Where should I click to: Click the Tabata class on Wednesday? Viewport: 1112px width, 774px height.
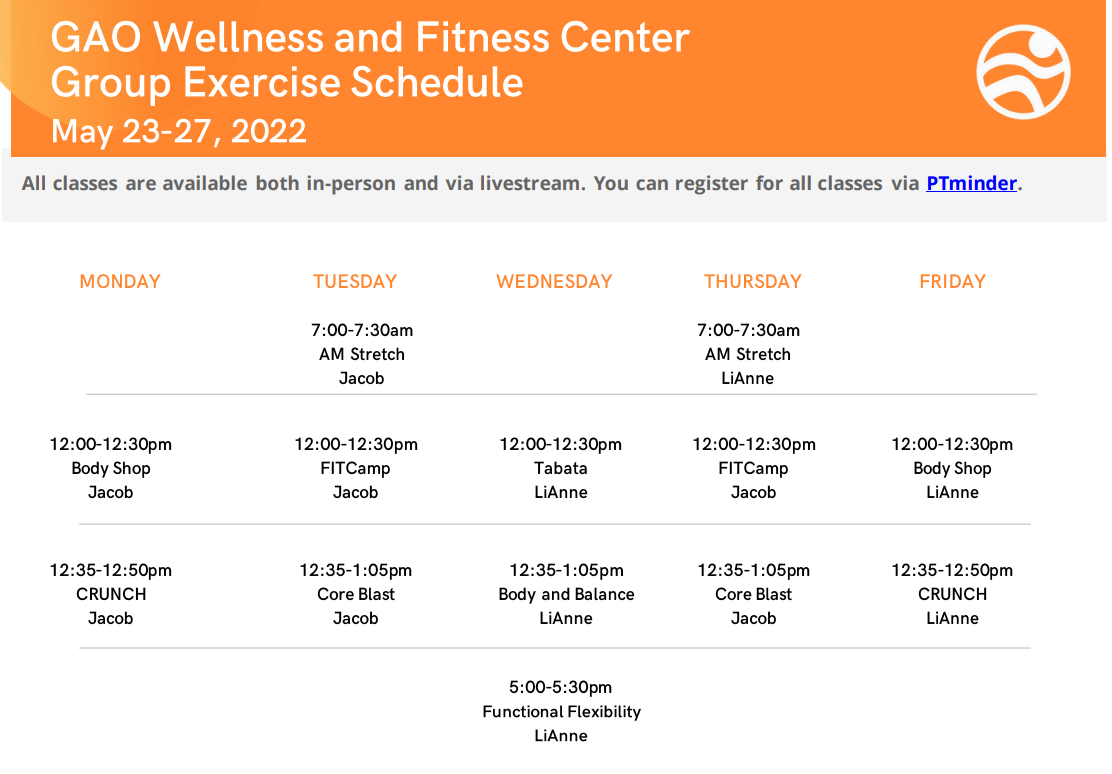(x=561, y=468)
